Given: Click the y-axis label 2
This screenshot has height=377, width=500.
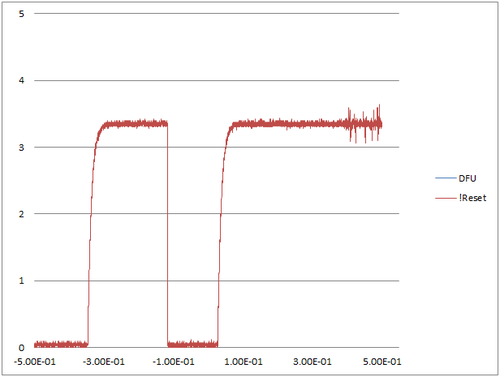Looking at the screenshot, I should pos(22,214).
